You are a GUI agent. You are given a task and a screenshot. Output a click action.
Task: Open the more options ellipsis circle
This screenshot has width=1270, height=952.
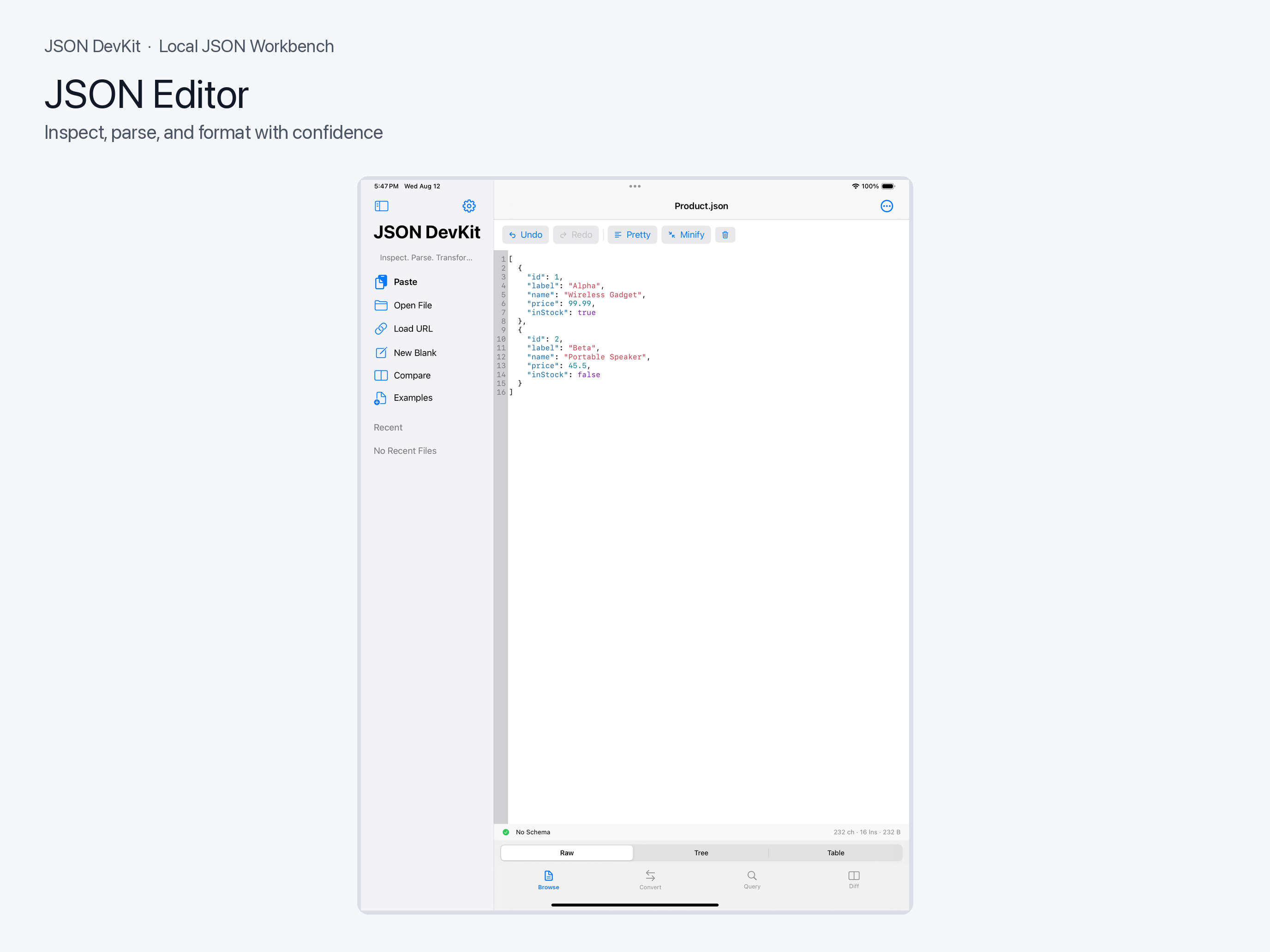pyautogui.click(x=887, y=206)
